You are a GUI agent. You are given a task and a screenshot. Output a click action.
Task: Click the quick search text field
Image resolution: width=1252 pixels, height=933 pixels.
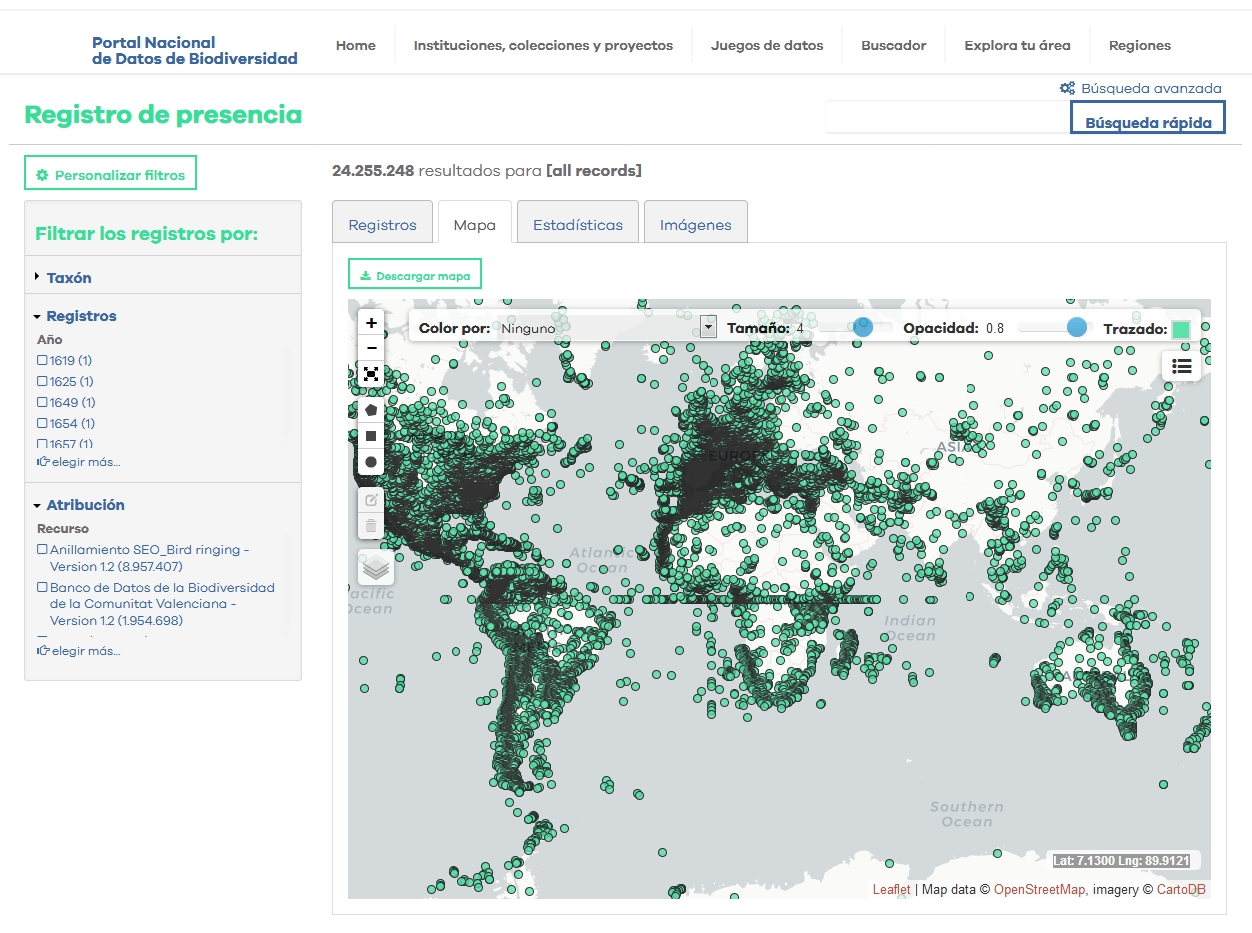[946, 118]
